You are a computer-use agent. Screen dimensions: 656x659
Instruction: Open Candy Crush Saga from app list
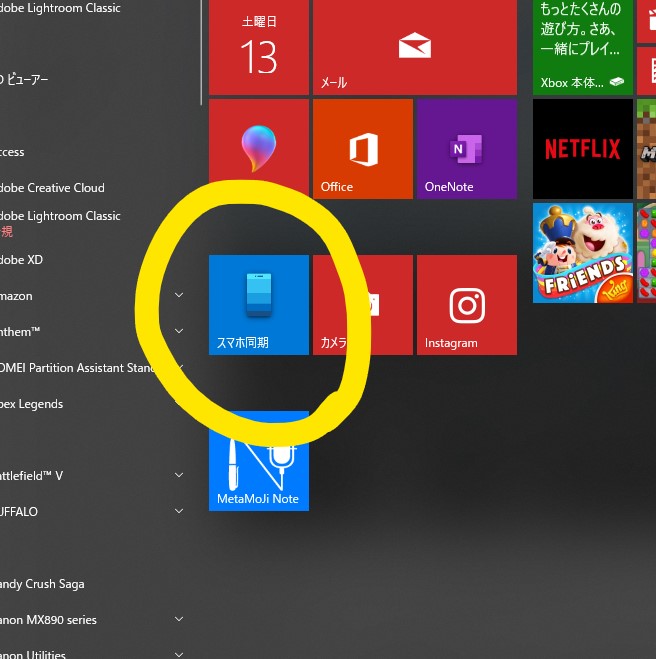(45, 584)
